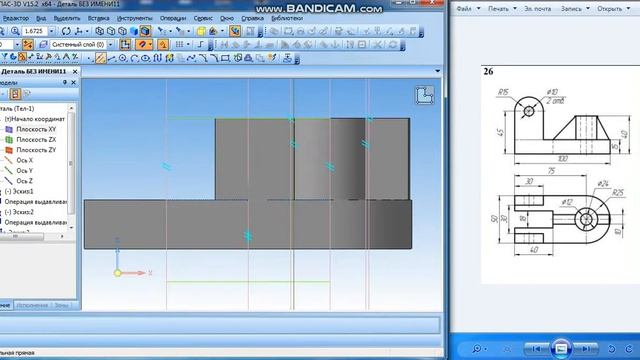Open the Печать dropdown in the image viewer

click(502, 8)
